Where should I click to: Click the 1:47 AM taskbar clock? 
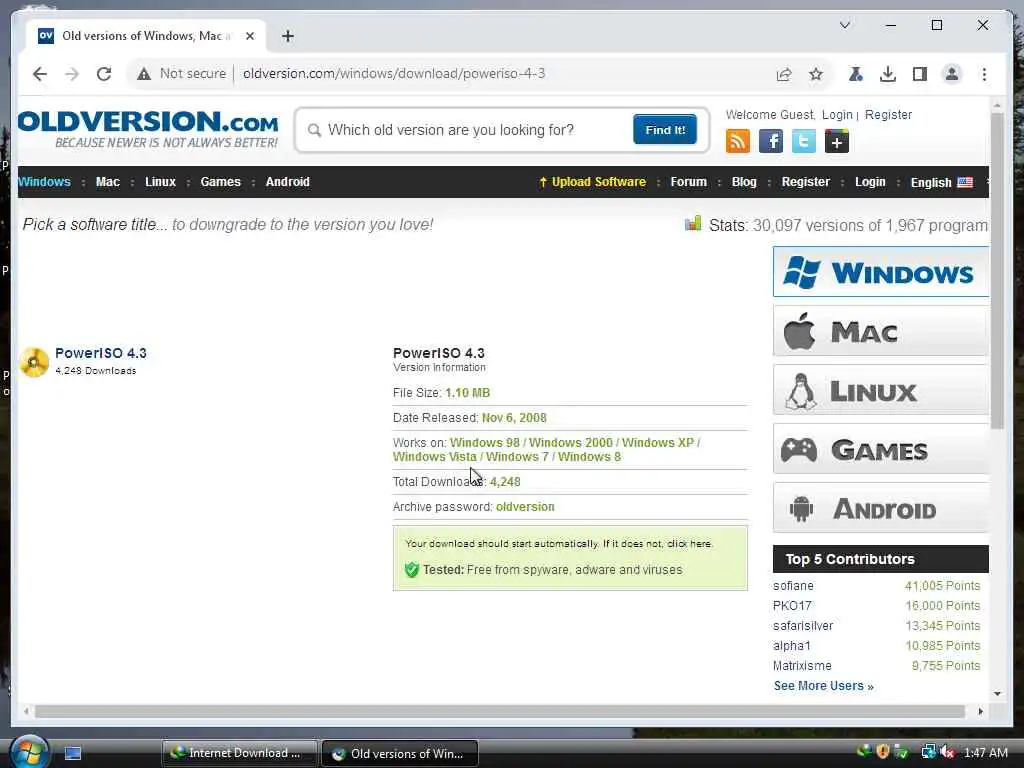[x=985, y=753]
